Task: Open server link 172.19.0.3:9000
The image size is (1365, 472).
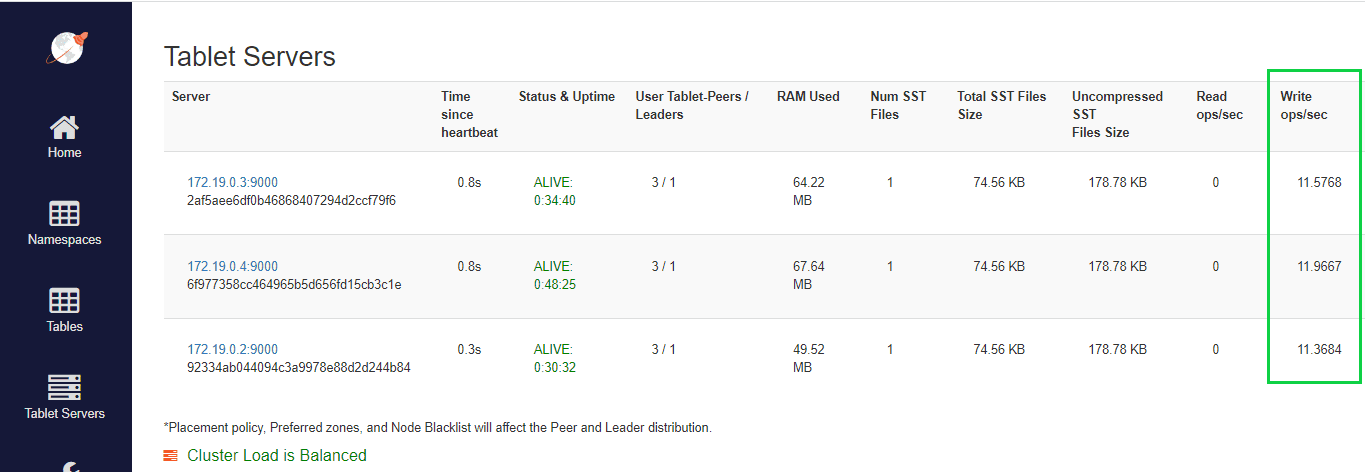Action: pyautogui.click(x=232, y=183)
